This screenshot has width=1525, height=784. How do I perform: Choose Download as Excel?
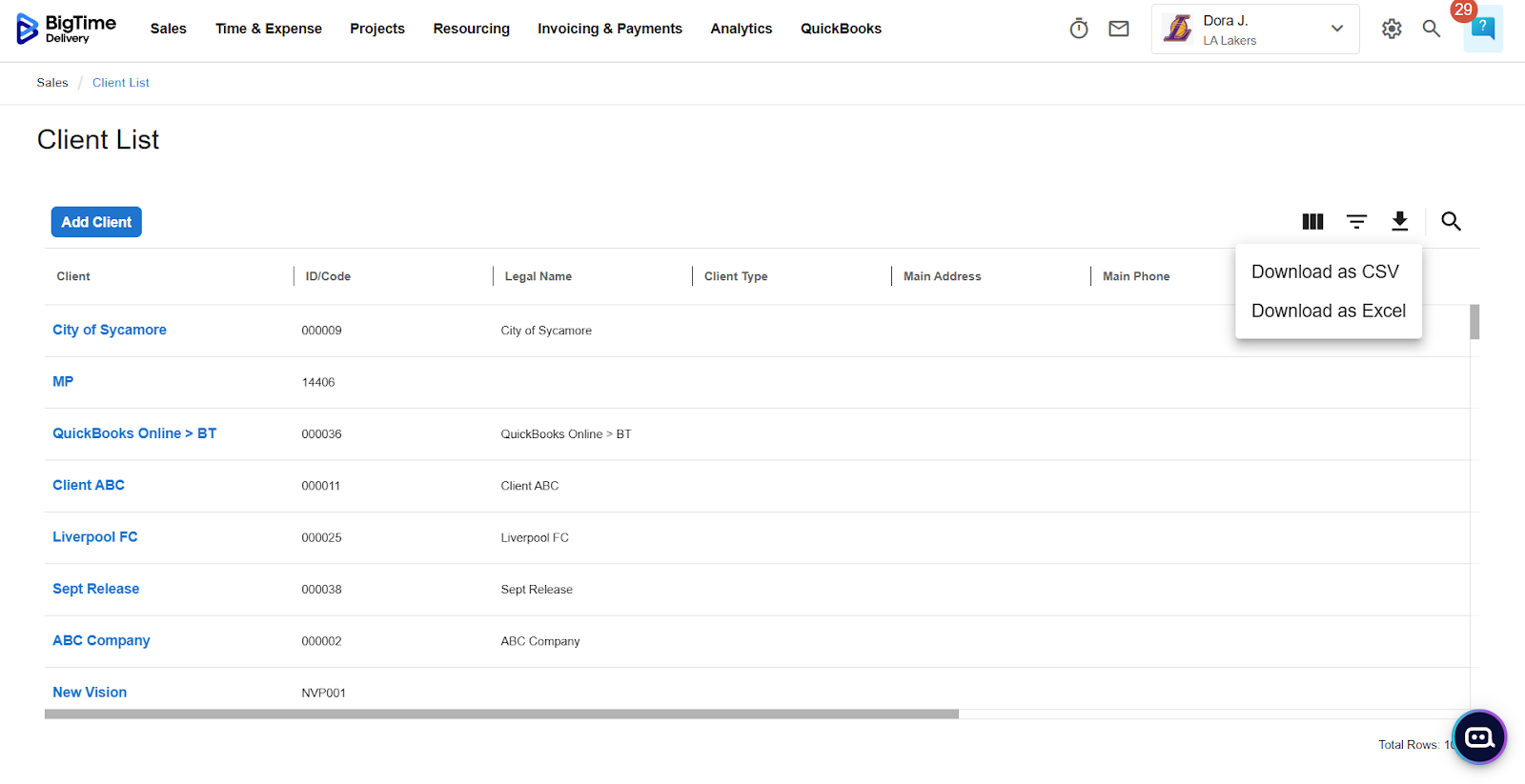[1328, 312]
